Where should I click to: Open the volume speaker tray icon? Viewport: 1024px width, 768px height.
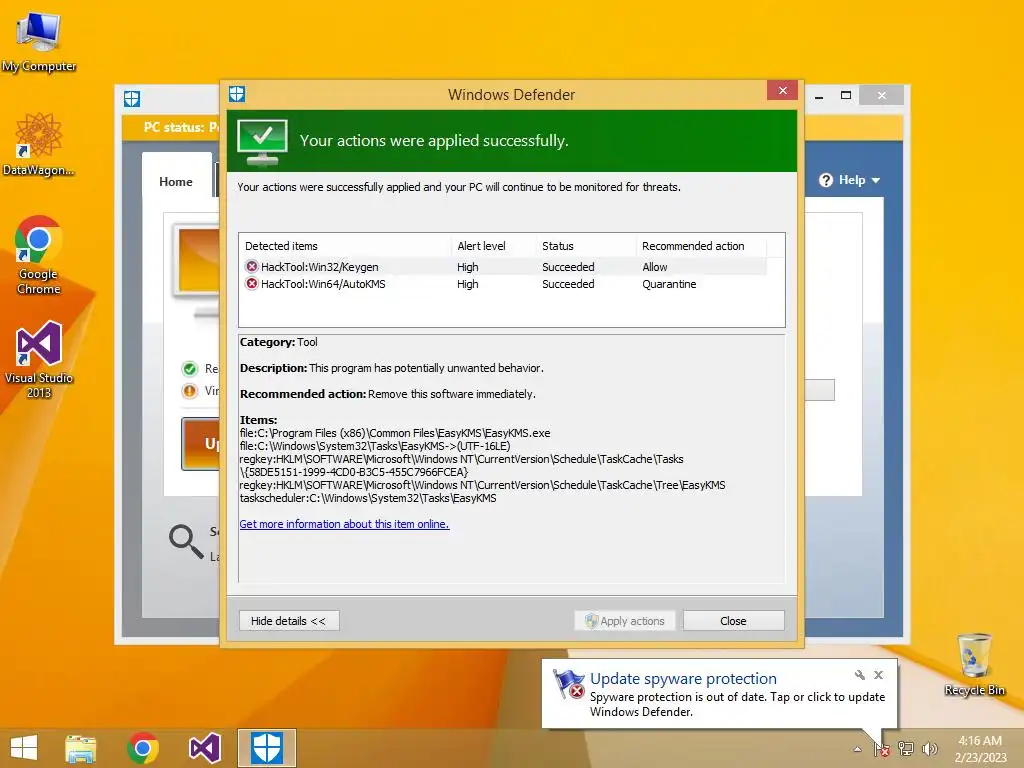pos(929,749)
